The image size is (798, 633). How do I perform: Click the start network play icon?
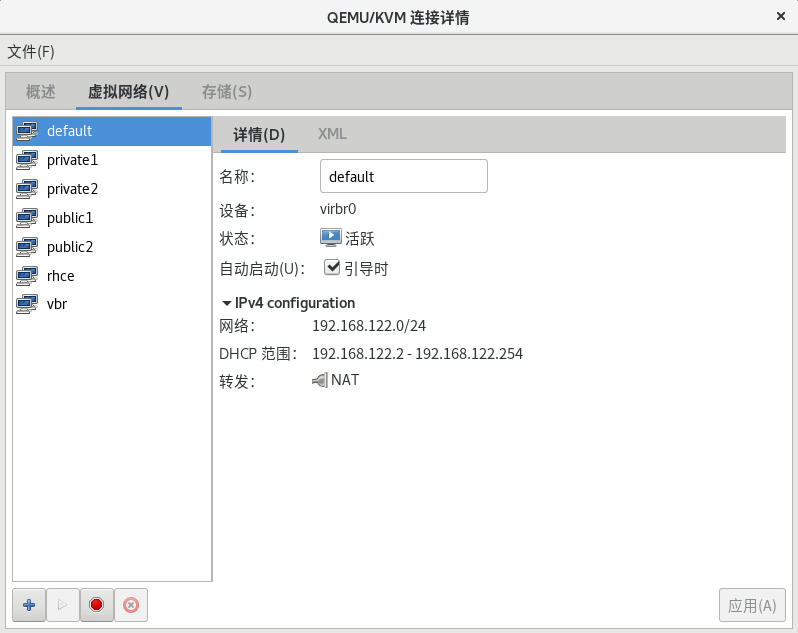(x=63, y=605)
